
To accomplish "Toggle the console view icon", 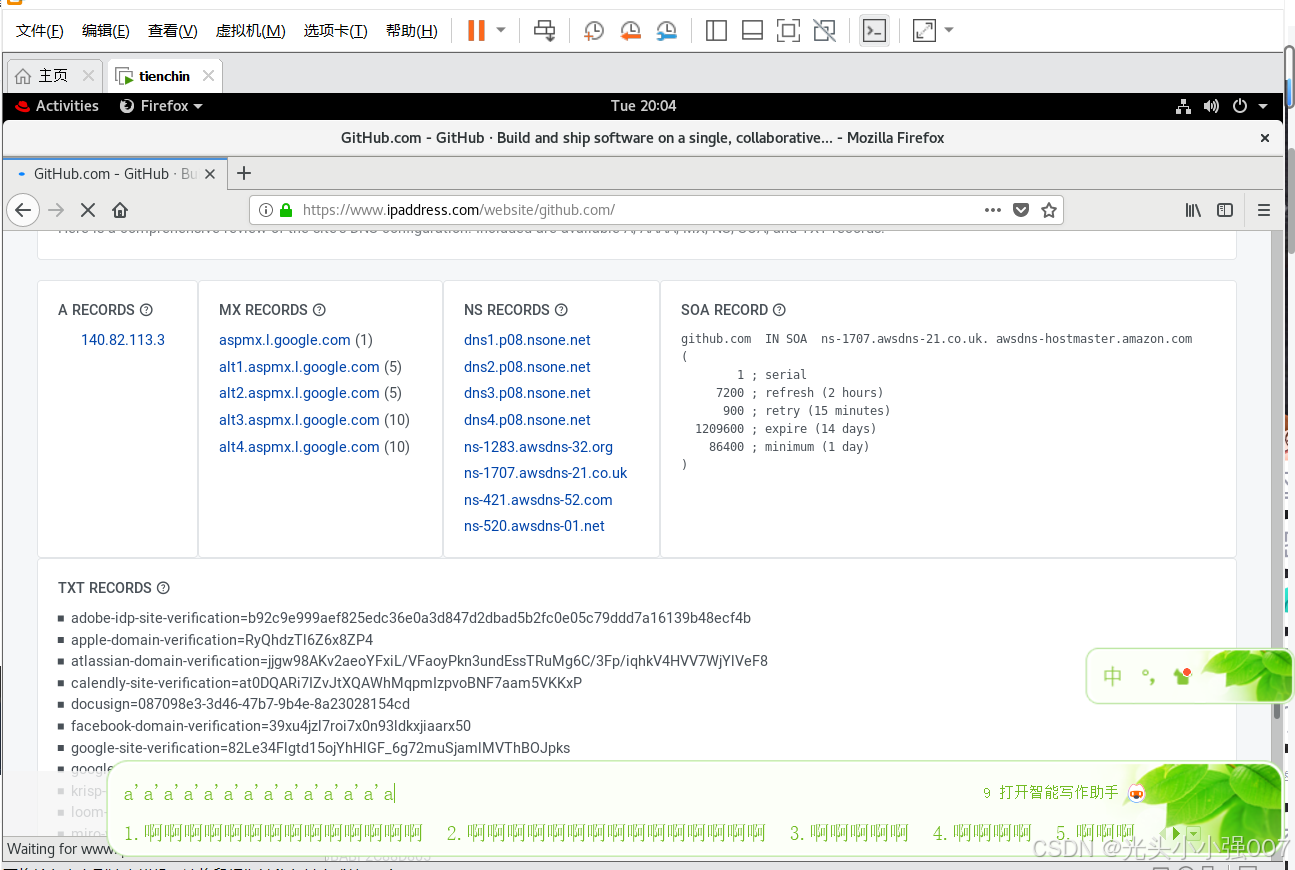I will [x=874, y=31].
